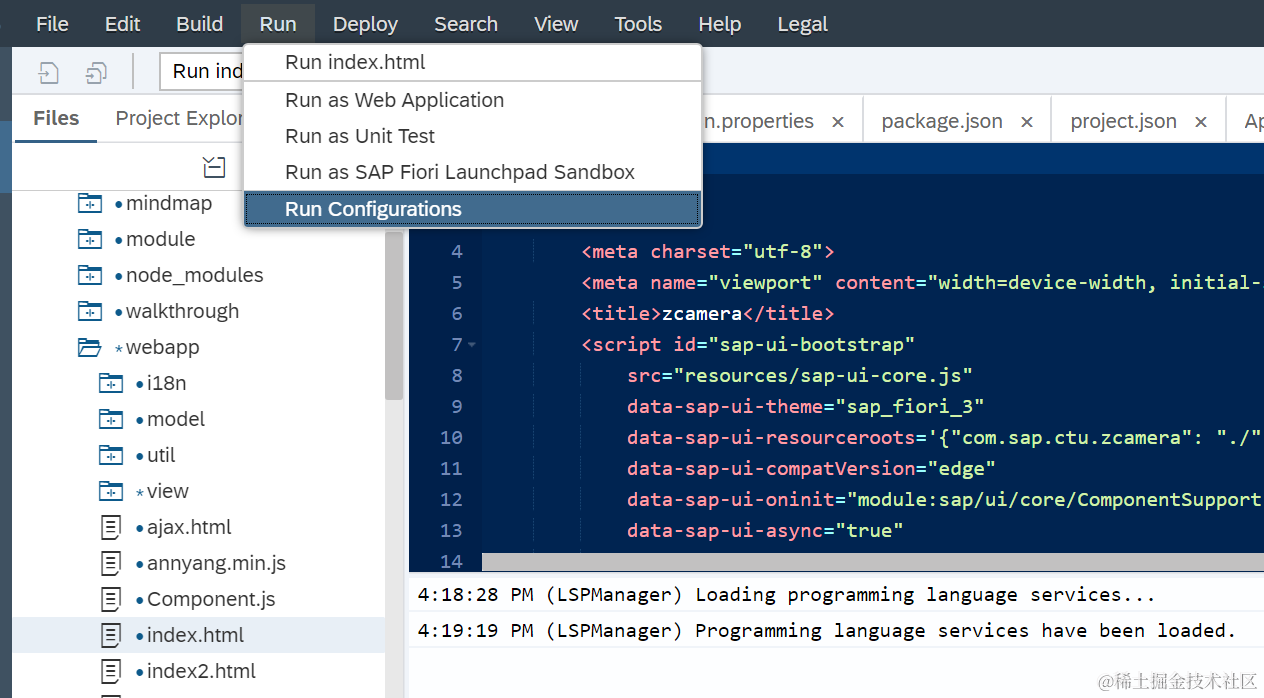Image resolution: width=1264 pixels, height=698 pixels.
Task: Click the index.html file icon
Action: point(111,635)
